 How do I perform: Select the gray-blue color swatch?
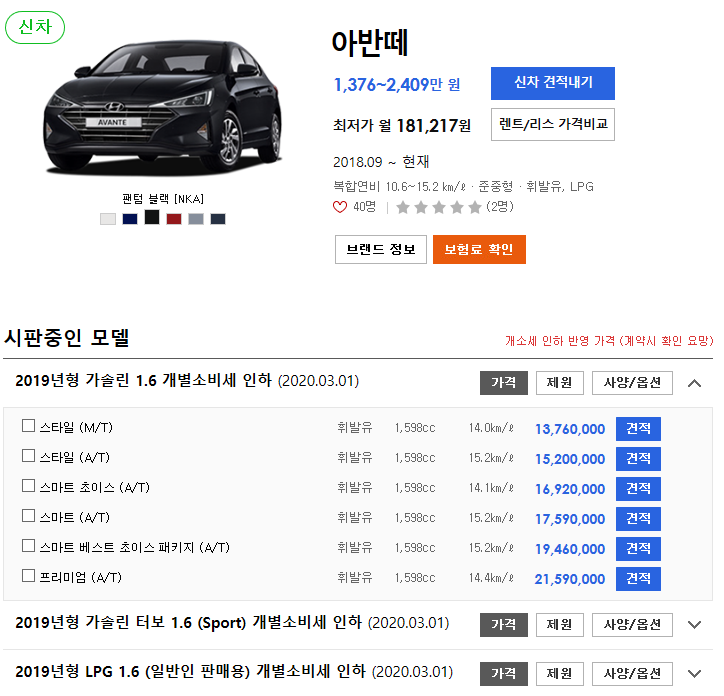point(196,219)
